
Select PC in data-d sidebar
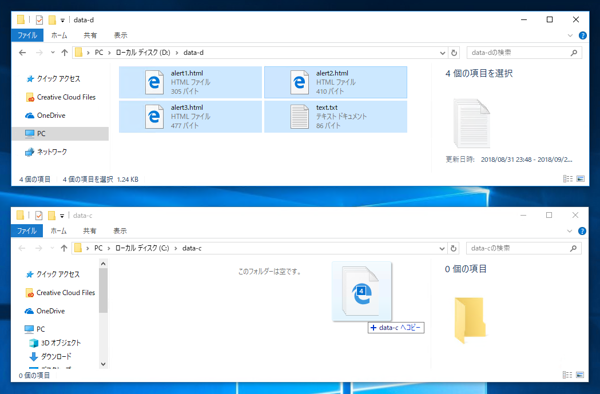pyautogui.click(x=60, y=134)
